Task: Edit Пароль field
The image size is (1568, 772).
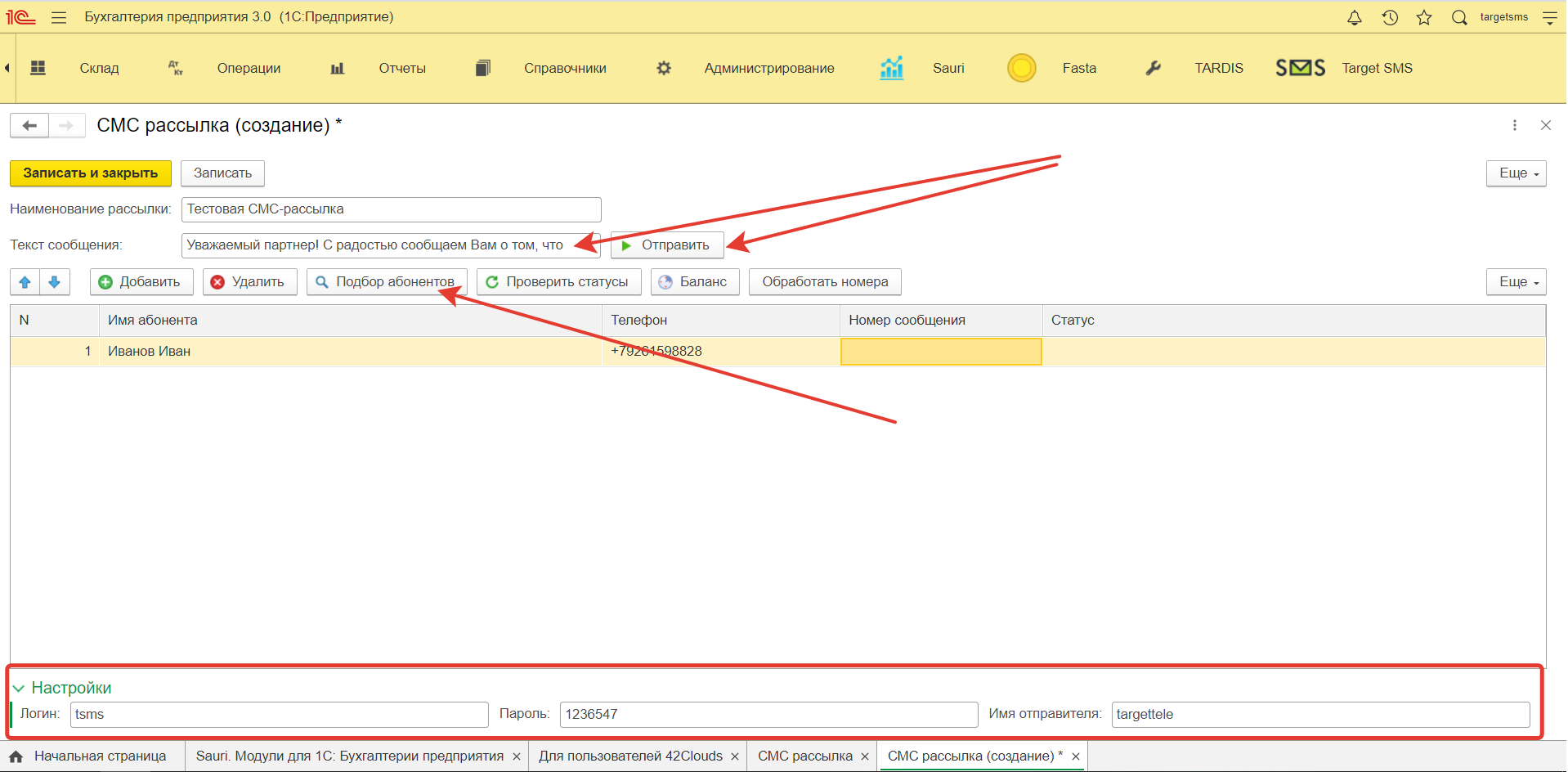Action: coord(768,715)
